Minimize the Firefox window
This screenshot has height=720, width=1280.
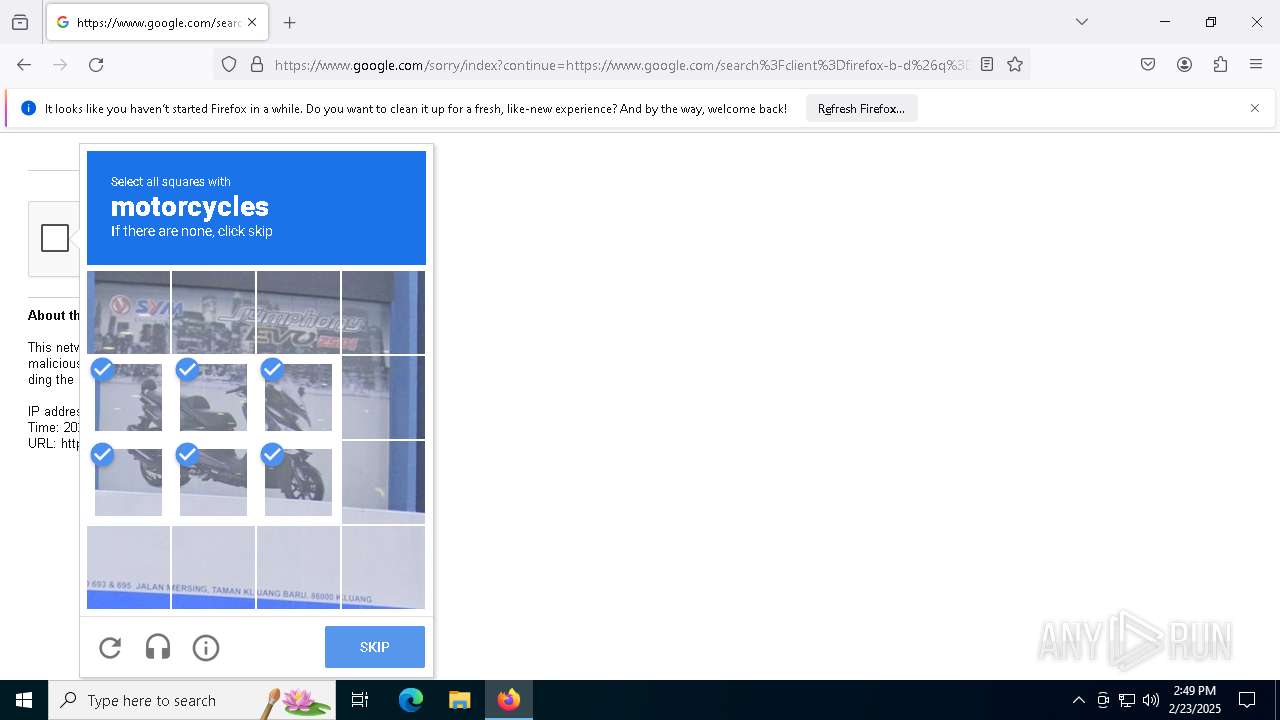coord(1165,22)
